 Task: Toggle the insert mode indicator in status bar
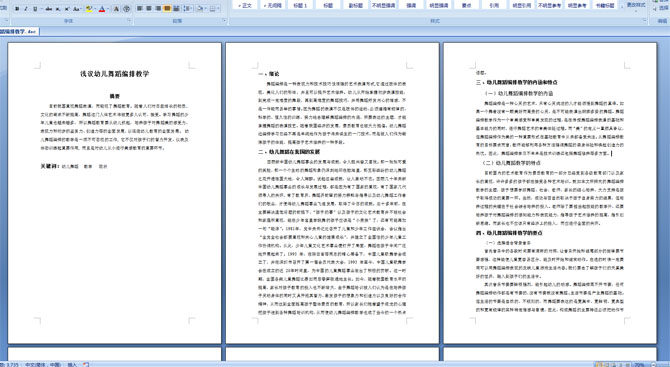point(72,364)
